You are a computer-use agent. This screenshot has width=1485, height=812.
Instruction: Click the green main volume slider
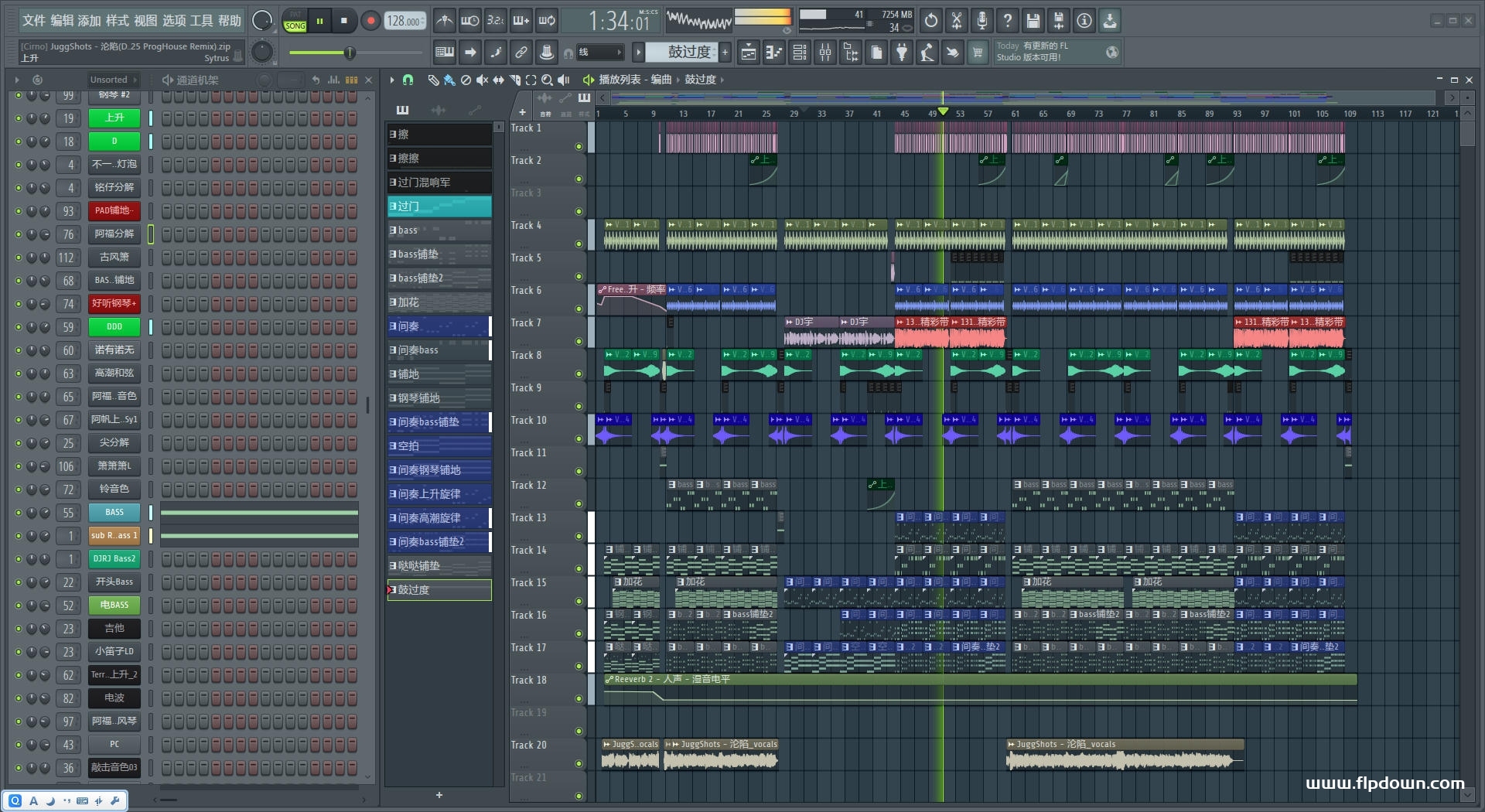[350, 53]
